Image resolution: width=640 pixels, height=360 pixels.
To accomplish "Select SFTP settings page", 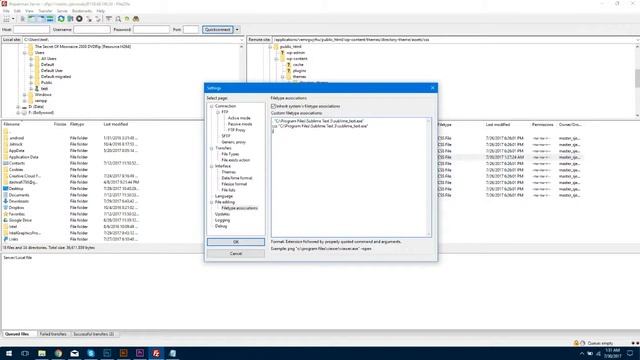I will point(226,136).
